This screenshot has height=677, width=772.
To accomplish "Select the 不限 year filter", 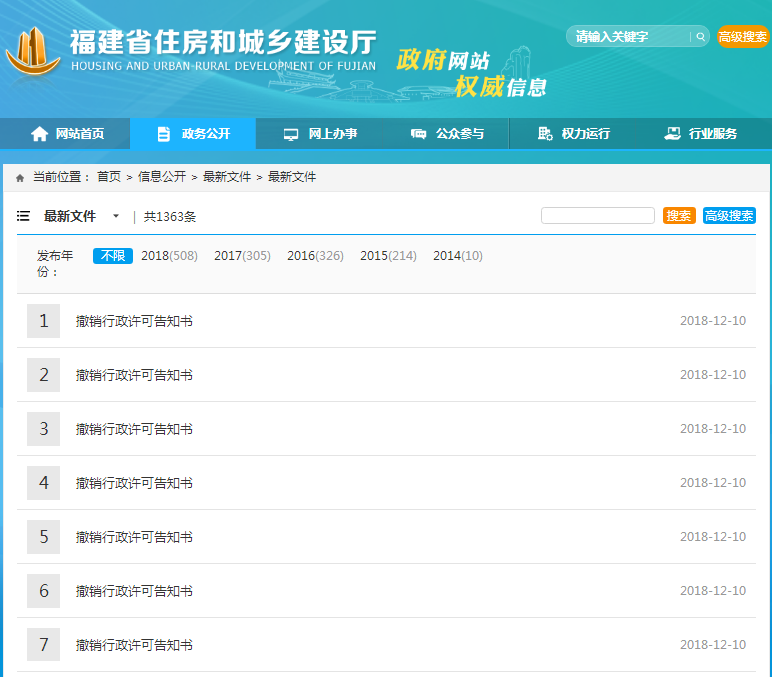I will pyautogui.click(x=113, y=256).
